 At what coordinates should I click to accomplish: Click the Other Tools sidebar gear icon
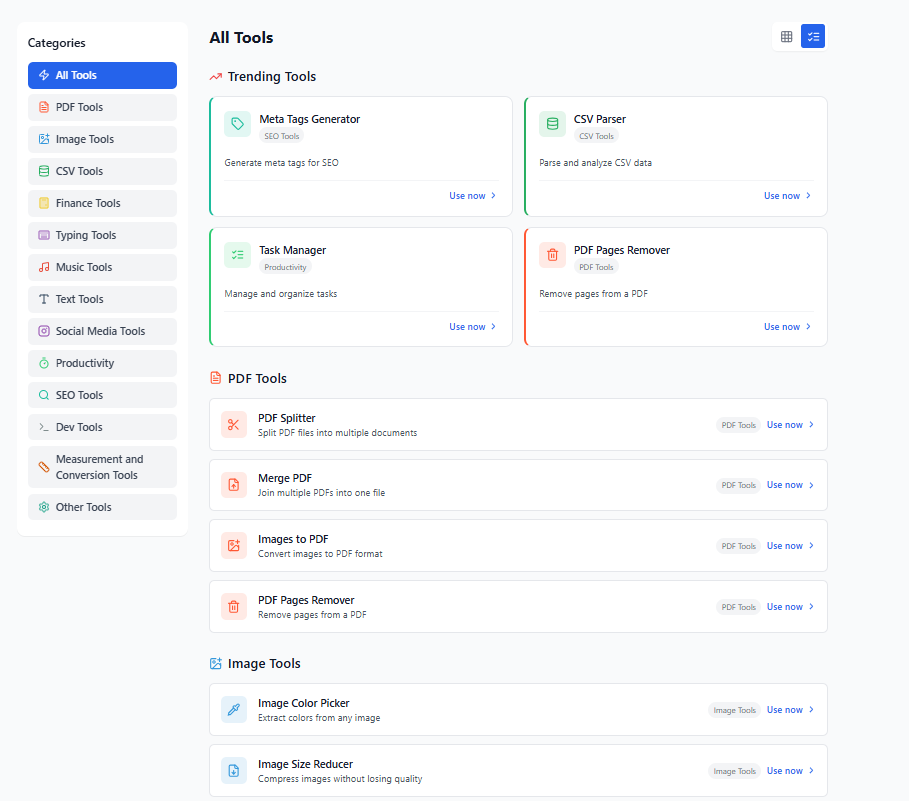[44, 507]
